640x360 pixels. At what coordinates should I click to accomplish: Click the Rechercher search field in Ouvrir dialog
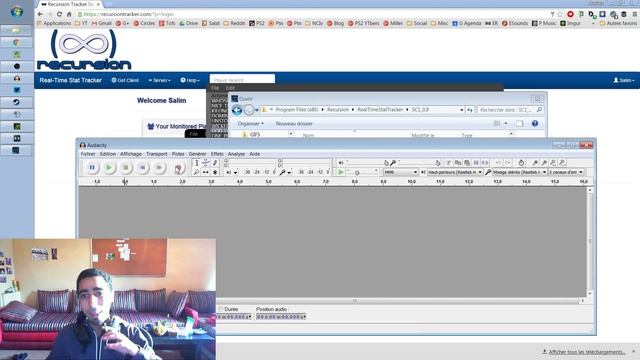coord(510,110)
